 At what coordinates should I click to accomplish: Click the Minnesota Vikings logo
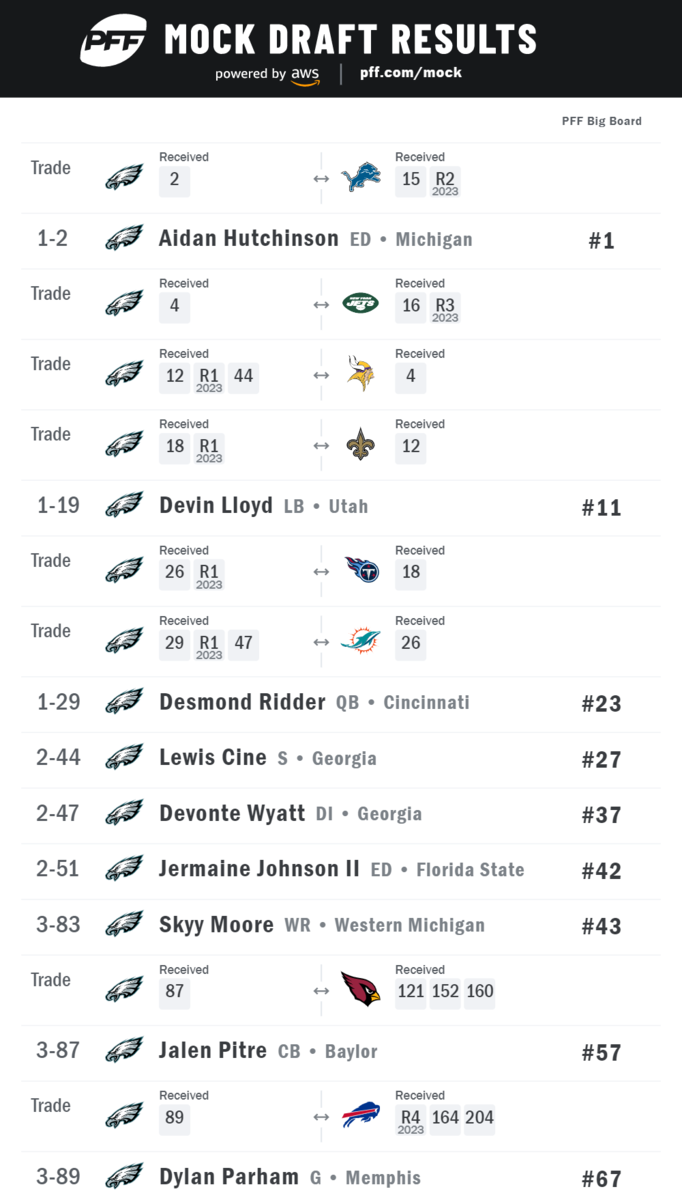tap(360, 373)
